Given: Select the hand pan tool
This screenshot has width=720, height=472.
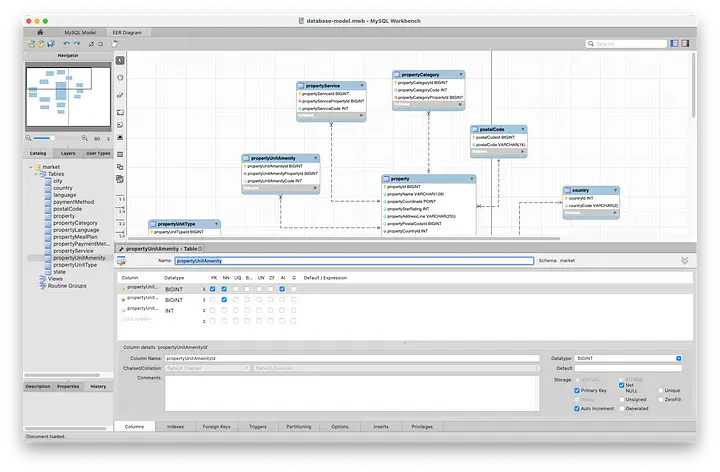Looking at the screenshot, I should coord(120,78).
